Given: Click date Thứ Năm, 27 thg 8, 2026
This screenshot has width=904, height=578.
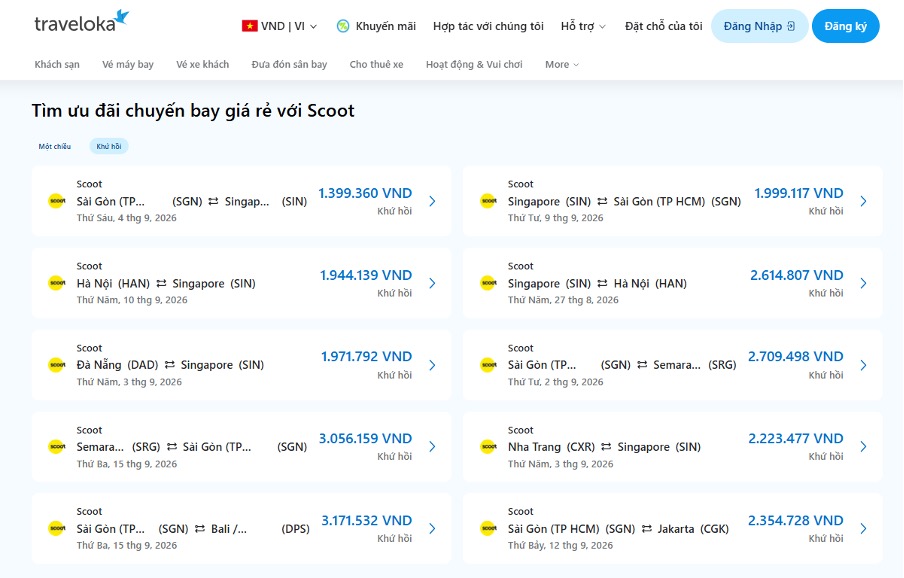Looking at the screenshot, I should pyautogui.click(x=563, y=300).
